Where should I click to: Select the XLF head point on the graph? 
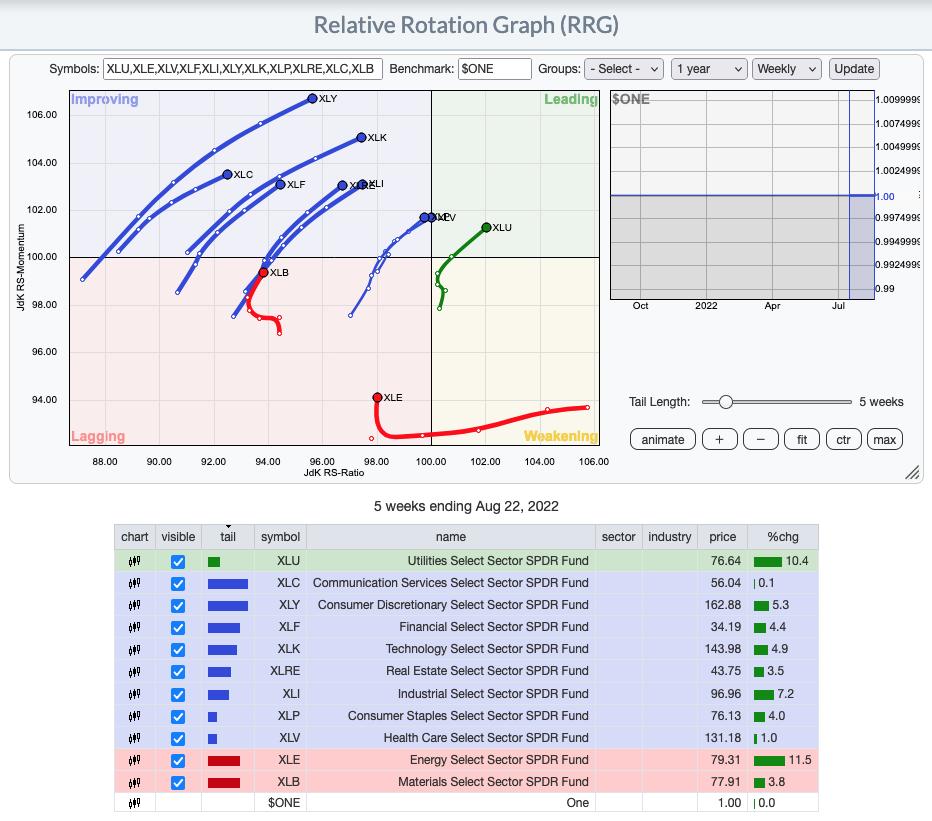[x=280, y=184]
